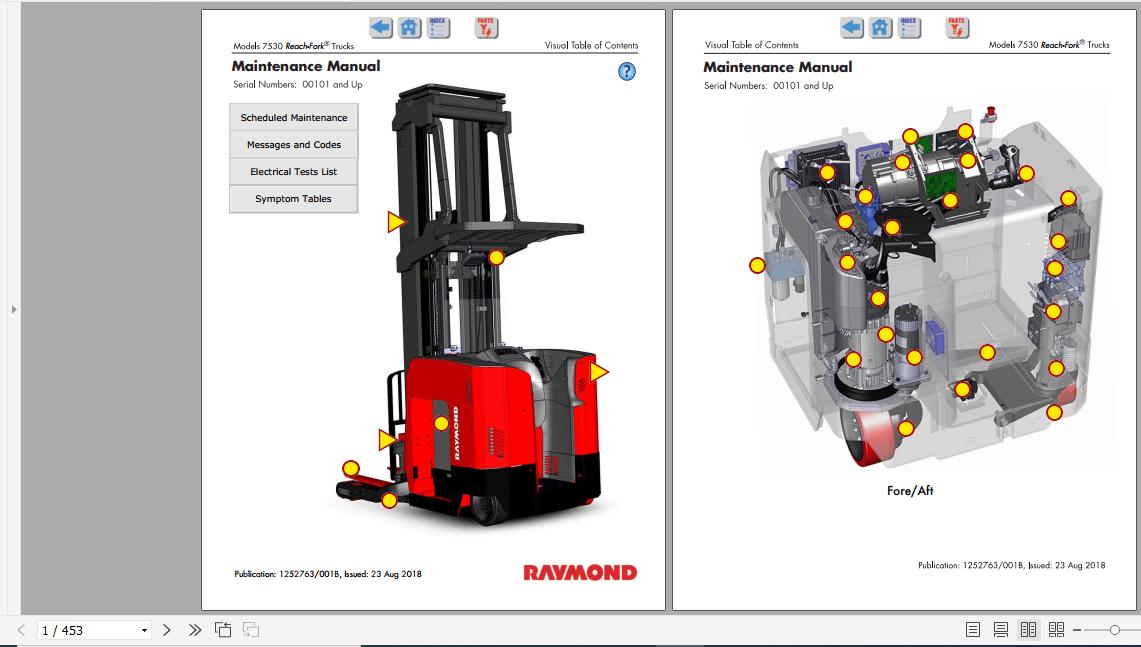Select the two-page side-by-side view
1141x647 pixels.
click(1028, 630)
